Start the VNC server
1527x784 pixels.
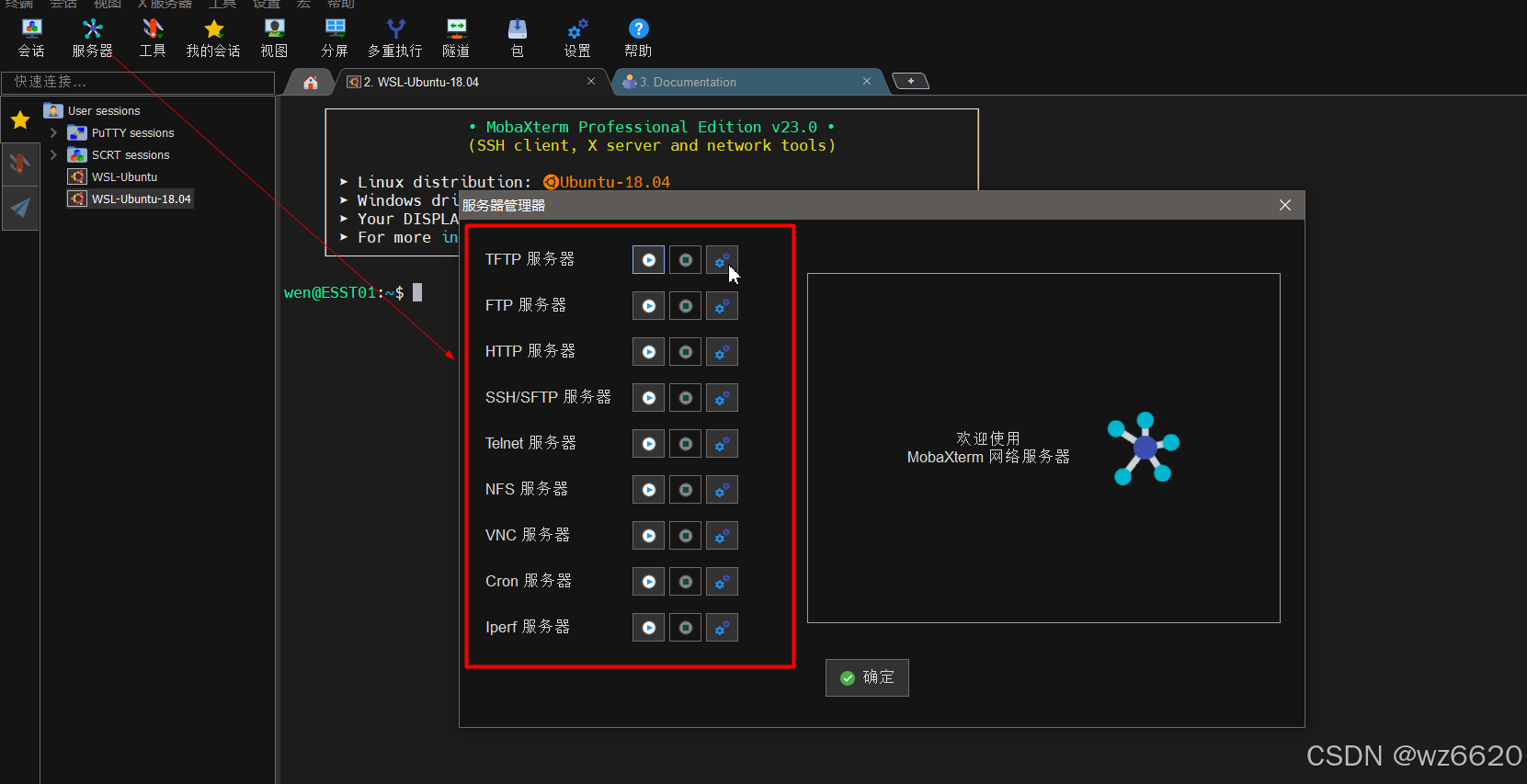tap(648, 536)
